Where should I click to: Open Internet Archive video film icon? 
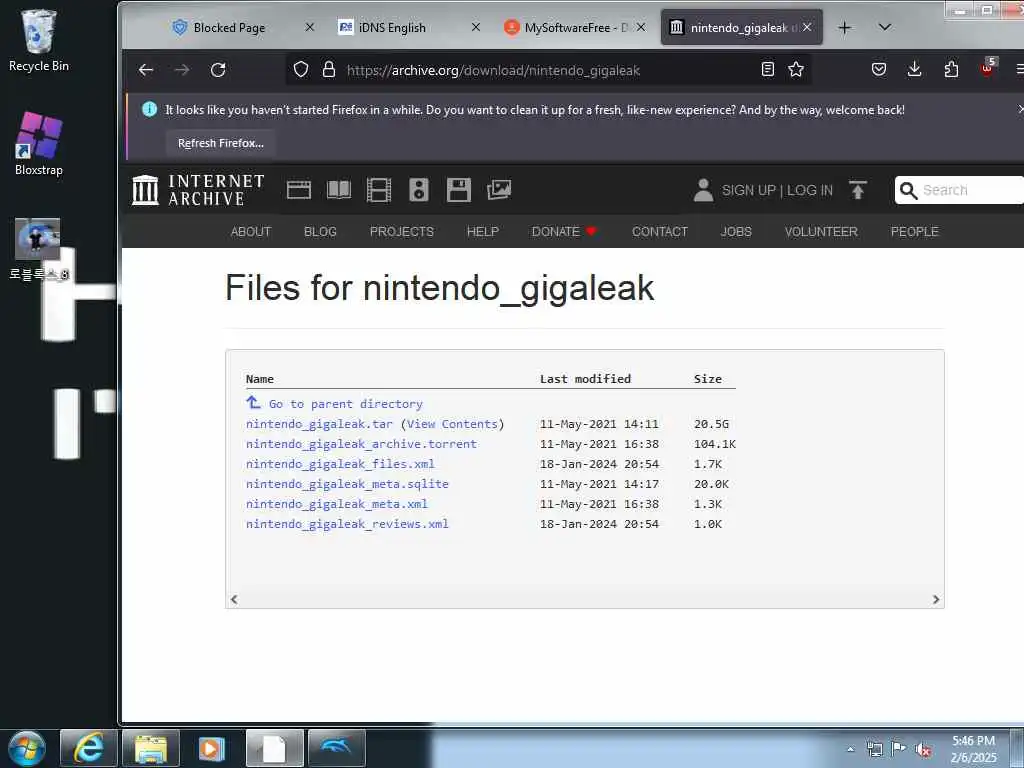coord(379,190)
